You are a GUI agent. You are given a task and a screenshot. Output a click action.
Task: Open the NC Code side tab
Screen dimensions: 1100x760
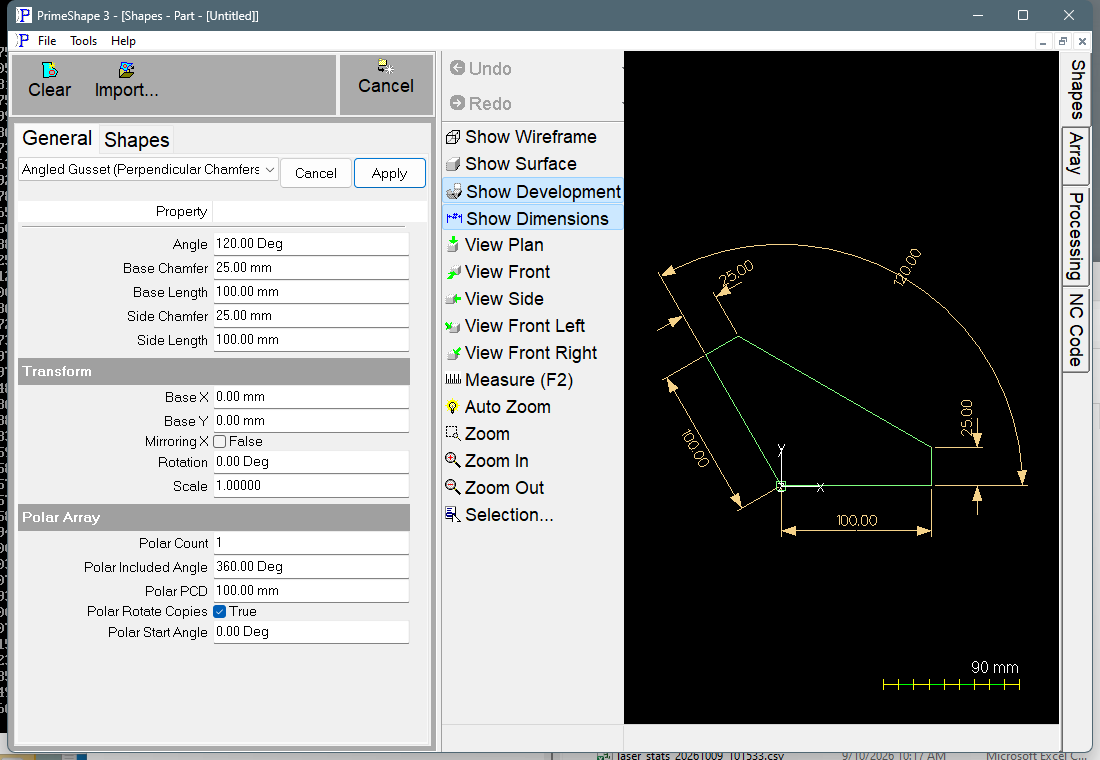[x=1075, y=330]
